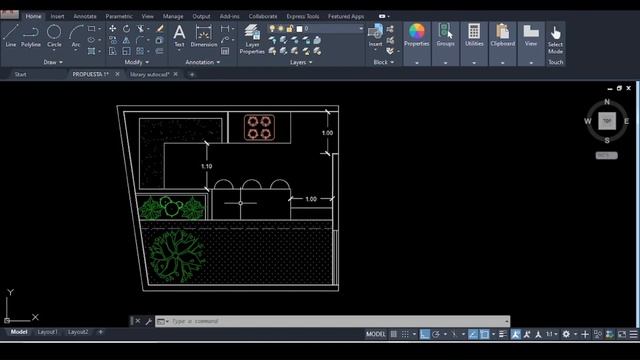Open the Annotate ribbon tab
The height and width of the screenshot is (360, 640).
(85, 16)
